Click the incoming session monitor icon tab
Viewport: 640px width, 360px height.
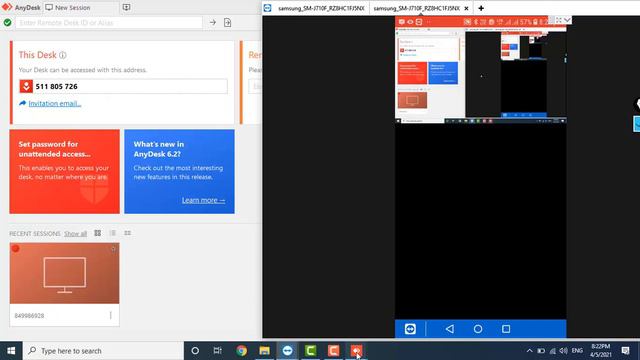[x=126, y=7]
